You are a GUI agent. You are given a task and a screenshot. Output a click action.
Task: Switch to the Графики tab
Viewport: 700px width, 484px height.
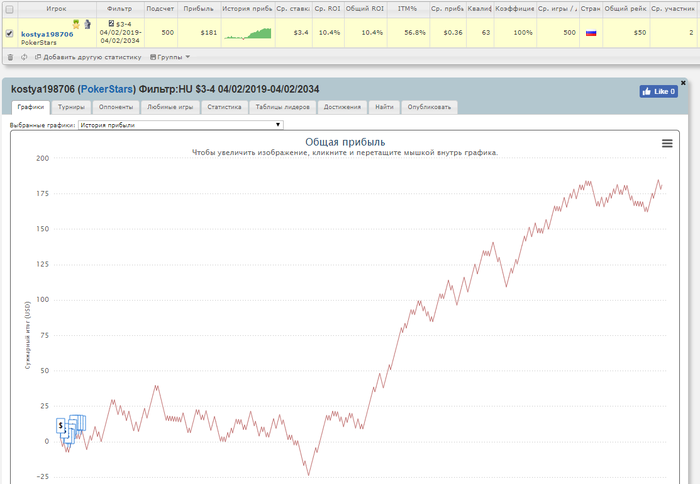pos(31,107)
